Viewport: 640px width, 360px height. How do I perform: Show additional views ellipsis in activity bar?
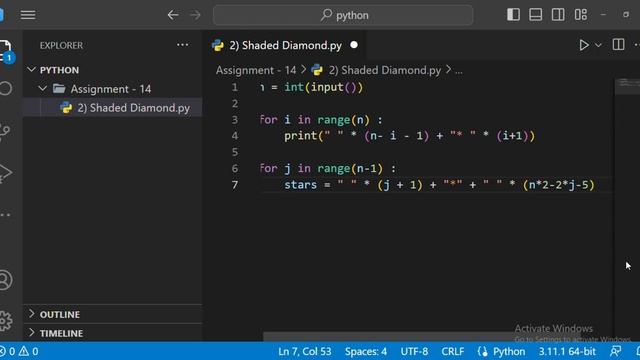(5, 215)
